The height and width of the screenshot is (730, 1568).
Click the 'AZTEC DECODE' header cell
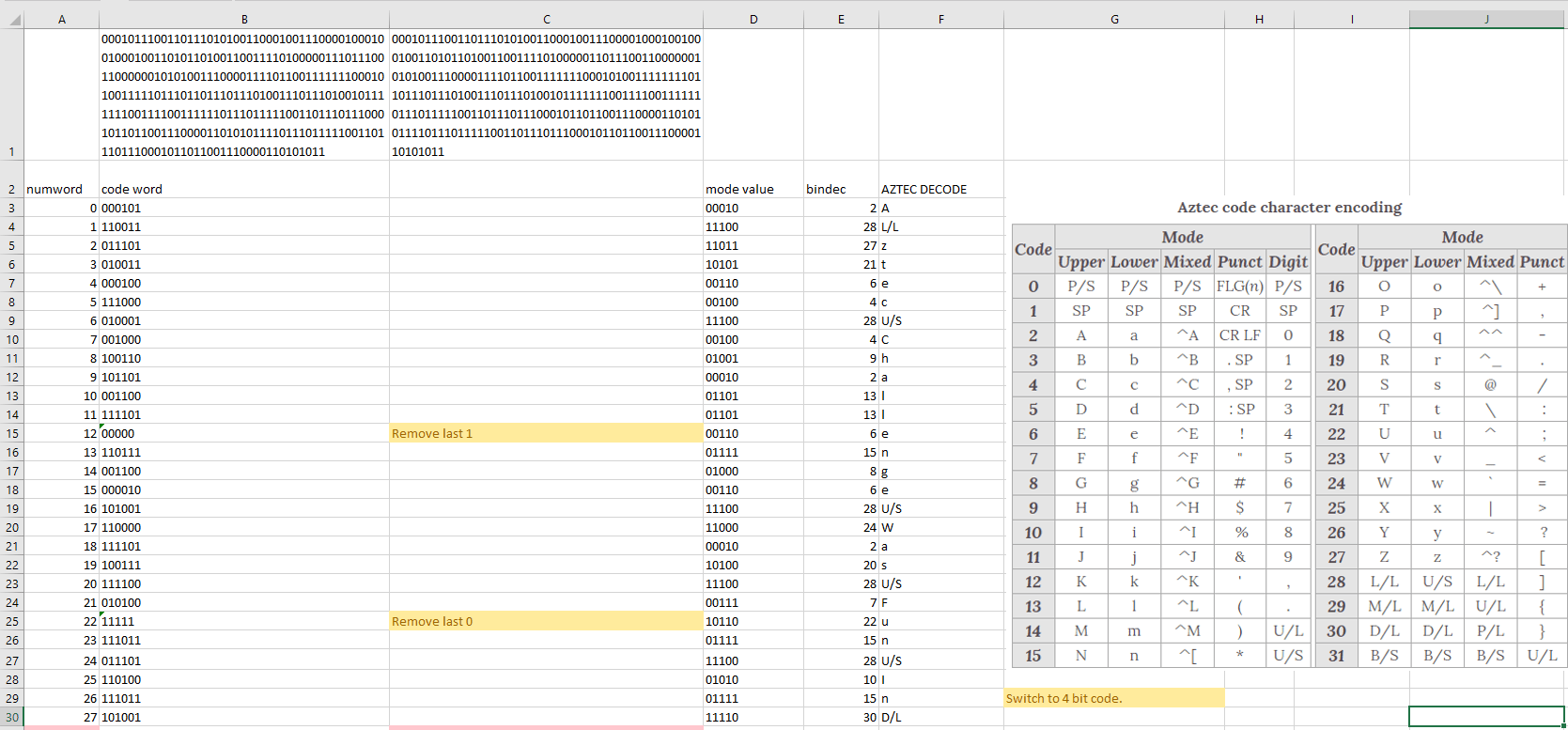[940, 189]
